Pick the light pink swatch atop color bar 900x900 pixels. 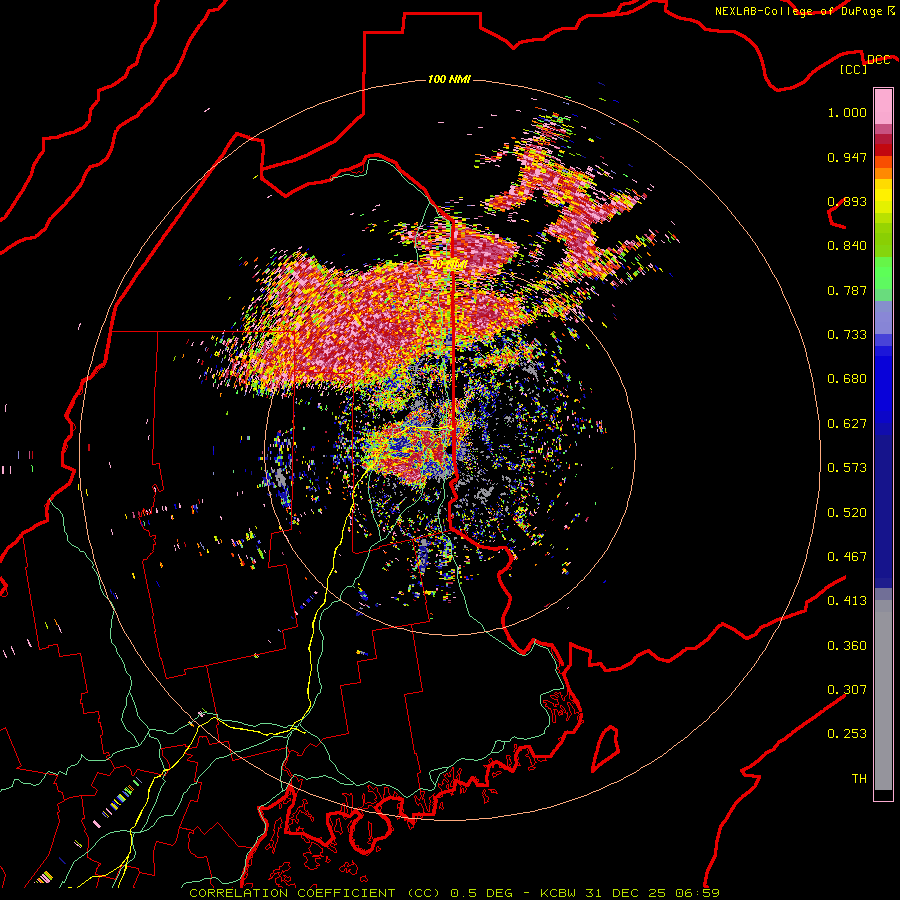[x=883, y=107]
